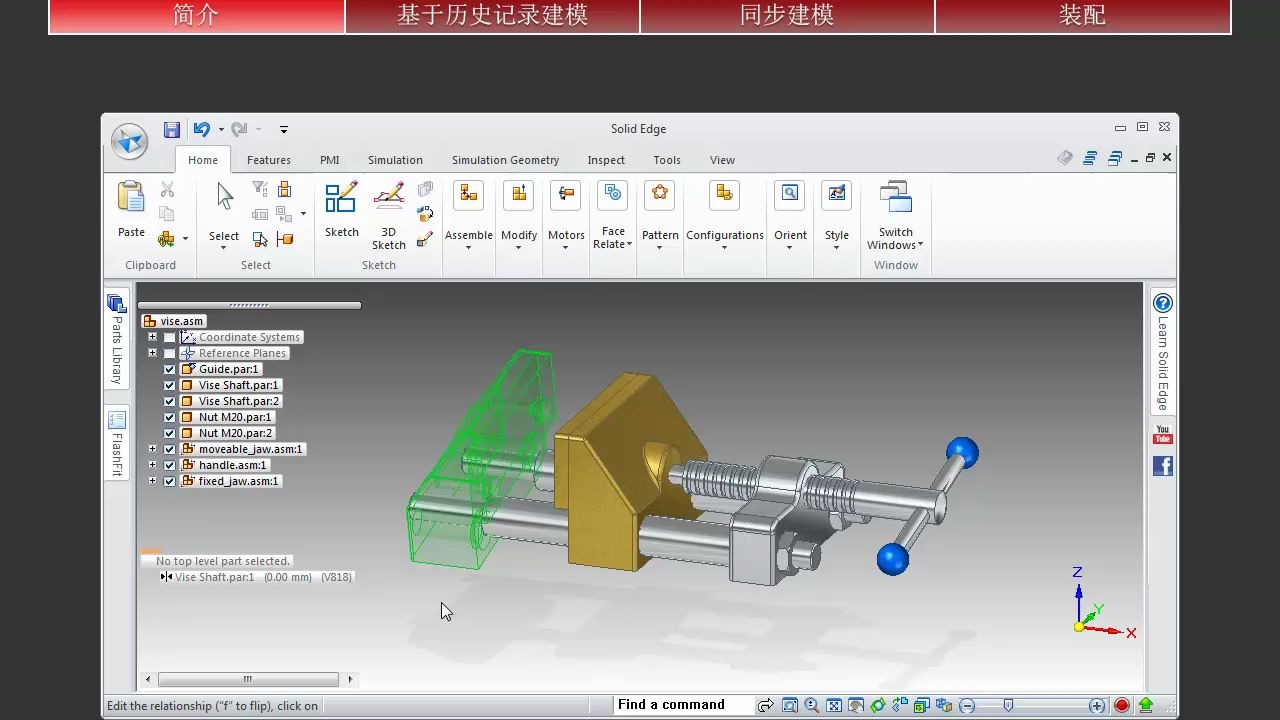Click the Assemble command icon
This screenshot has width=1280, height=720.
click(x=468, y=194)
